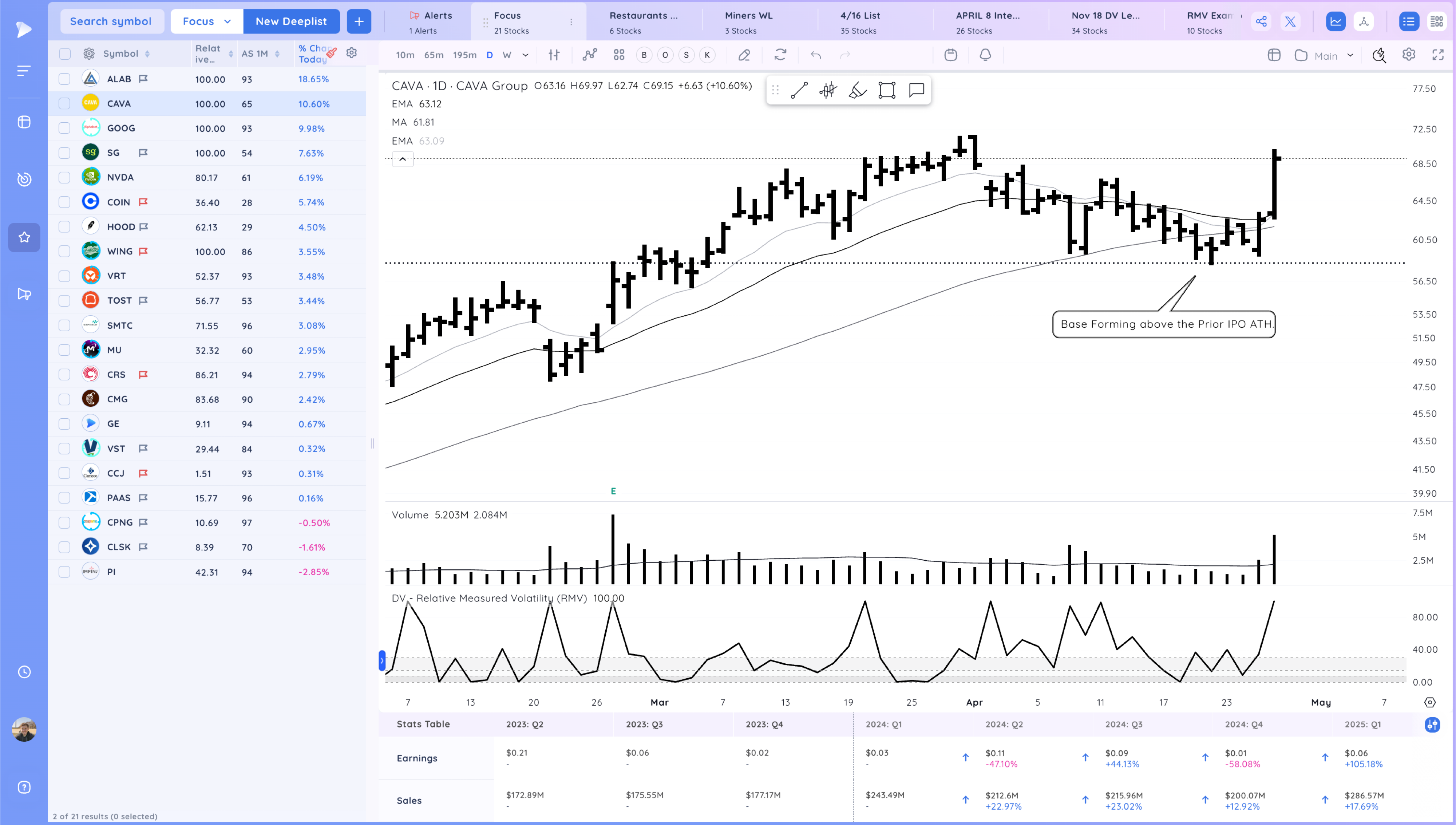1456x825 pixels.
Task: Select the brush drawing tool
Action: (858, 90)
